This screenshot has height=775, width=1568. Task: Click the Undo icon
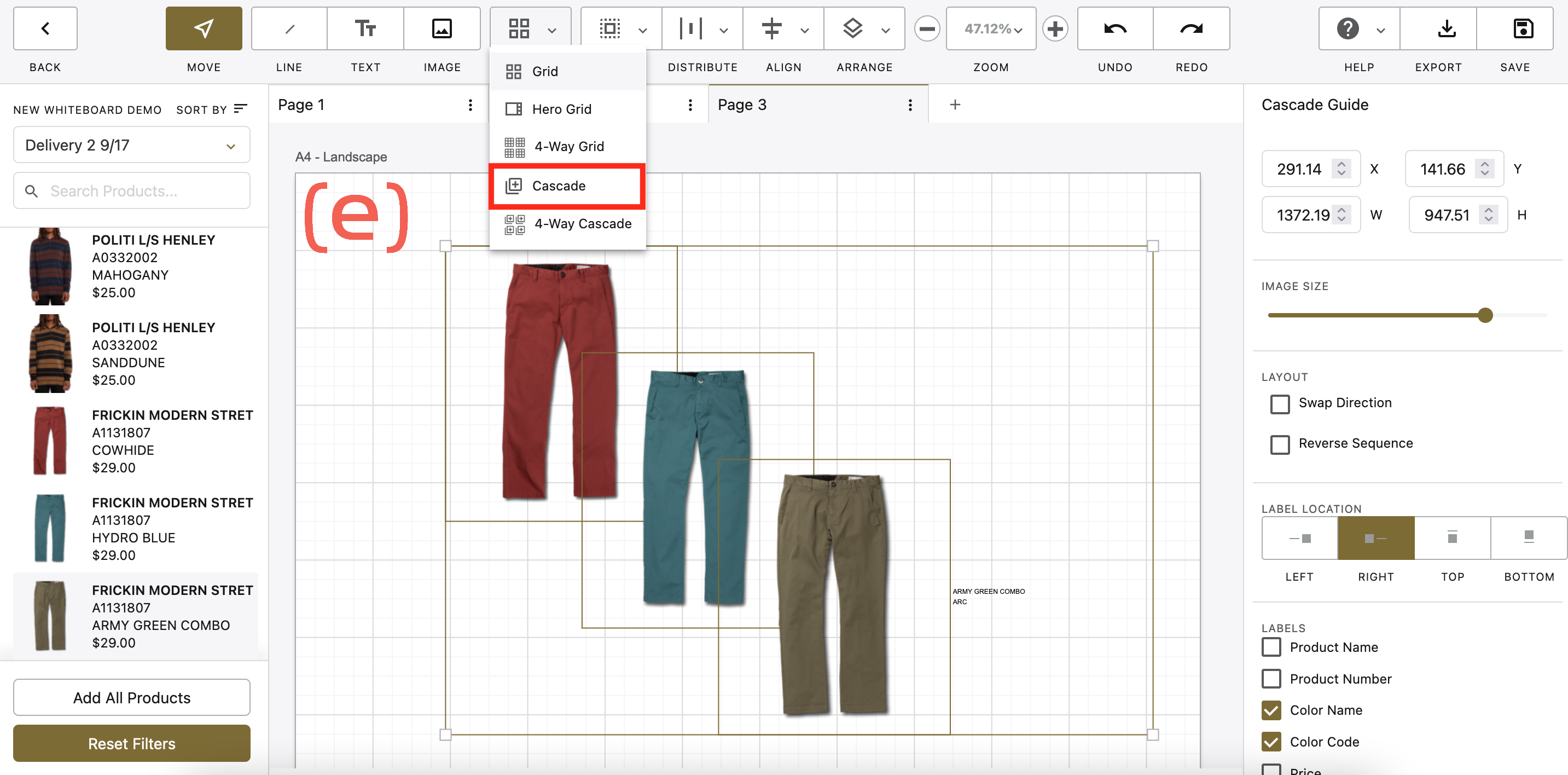(x=1114, y=28)
